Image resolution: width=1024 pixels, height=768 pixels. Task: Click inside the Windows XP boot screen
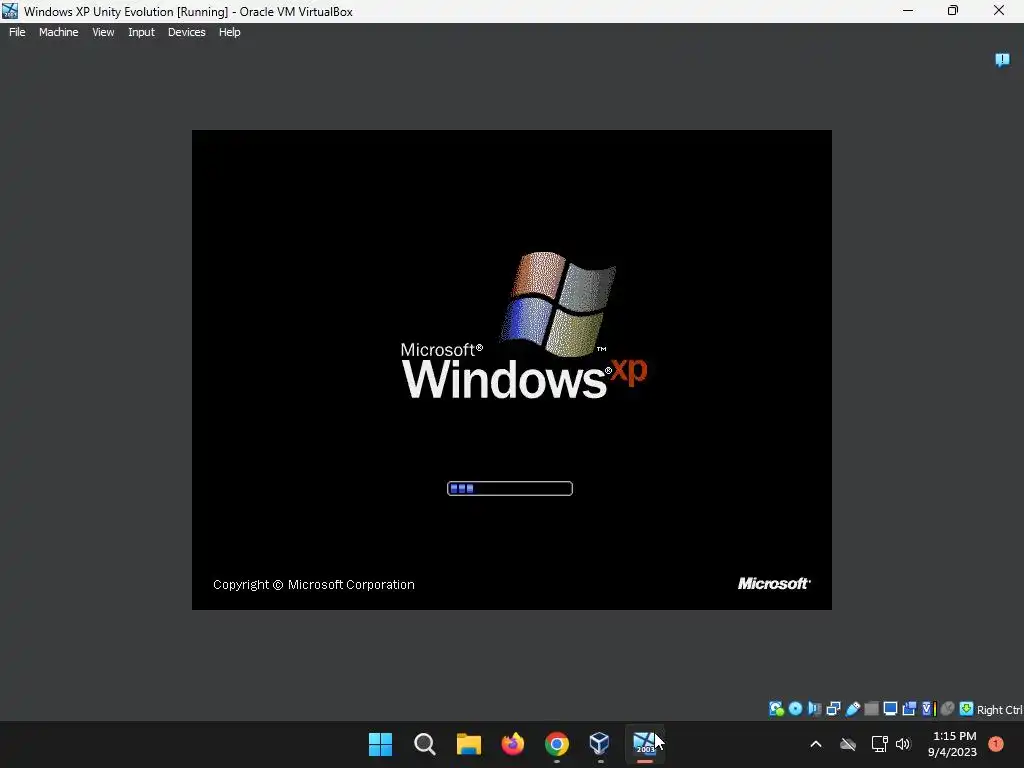(x=511, y=370)
